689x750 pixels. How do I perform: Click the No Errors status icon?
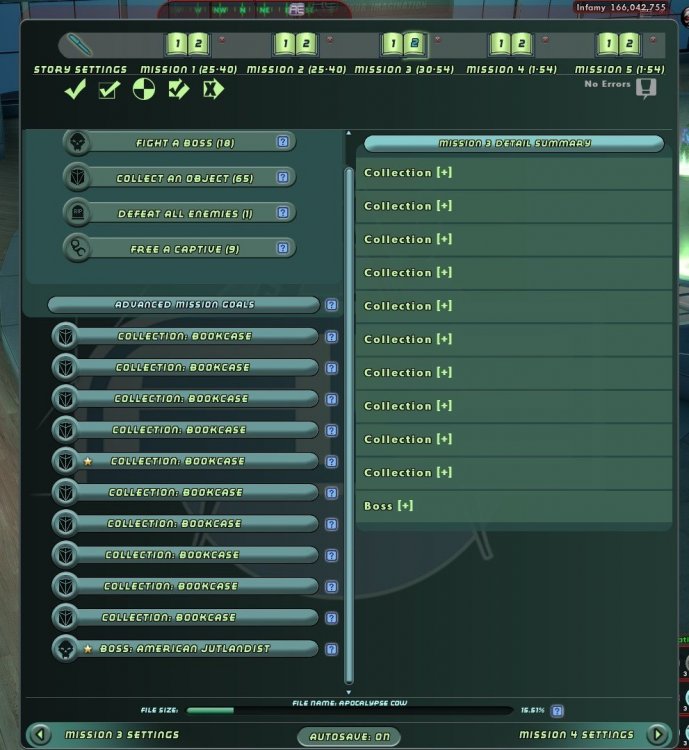tap(646, 89)
